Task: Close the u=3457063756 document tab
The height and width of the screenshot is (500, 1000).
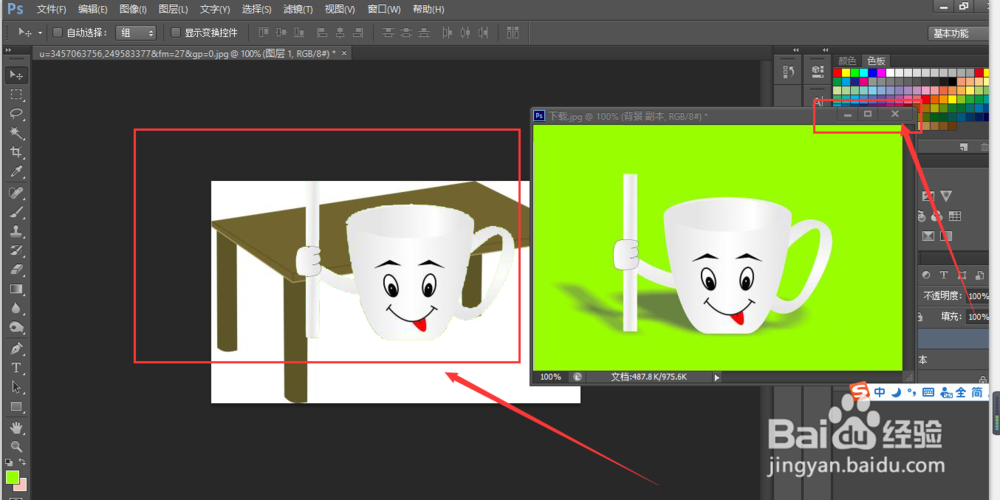Action: click(344, 53)
